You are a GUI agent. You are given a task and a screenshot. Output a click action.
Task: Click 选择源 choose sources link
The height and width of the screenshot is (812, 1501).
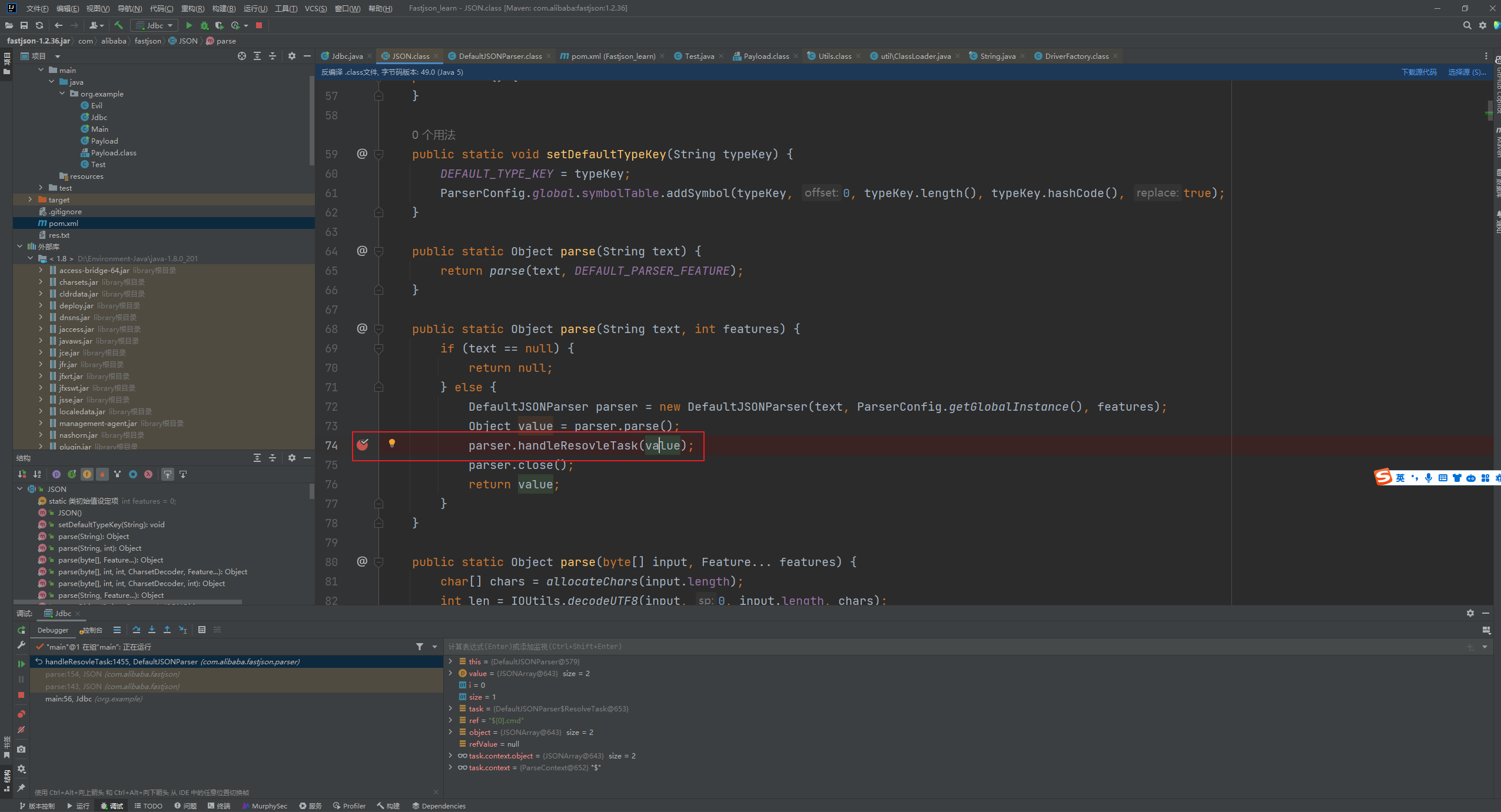[x=1466, y=72]
